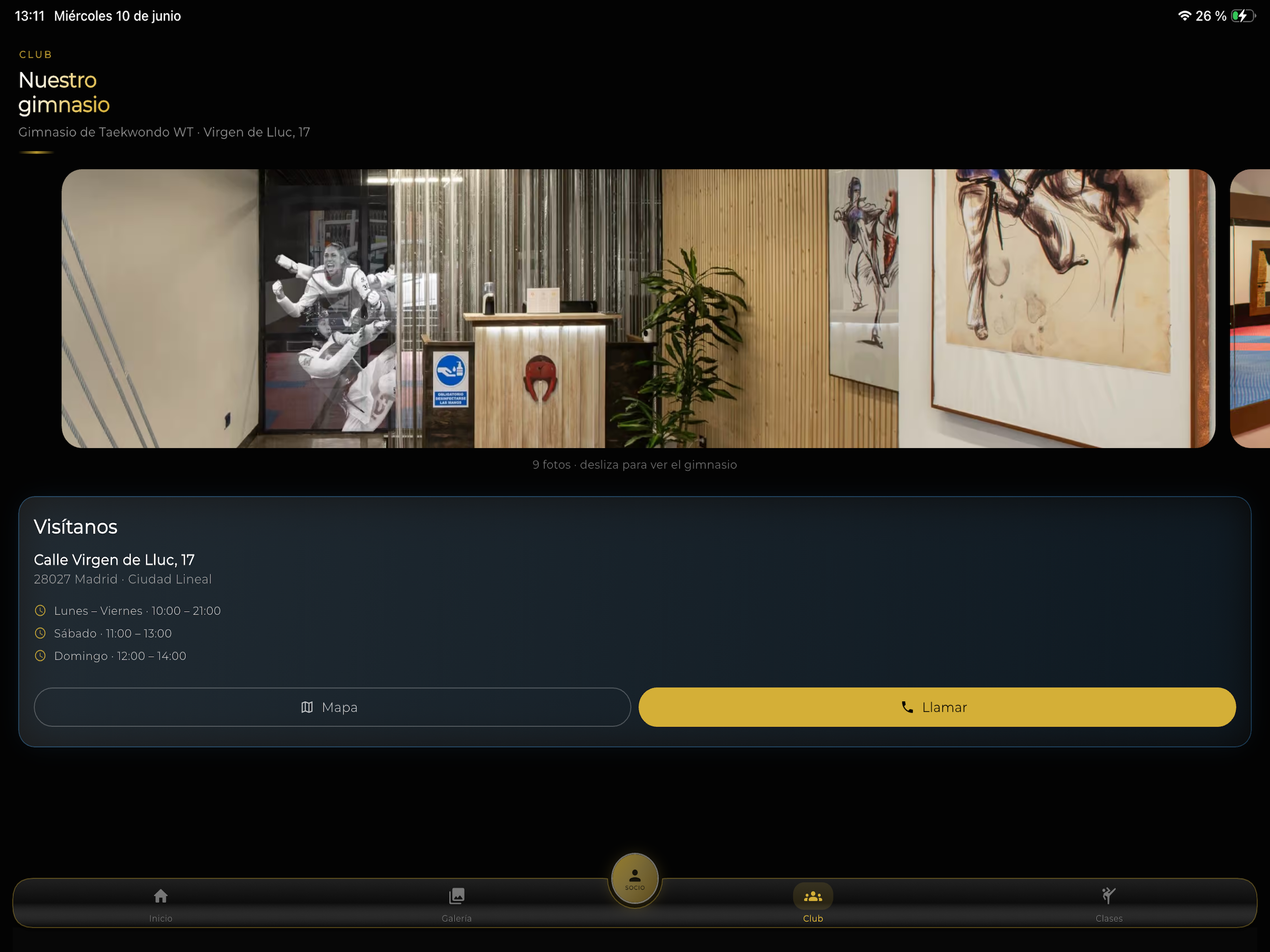This screenshot has height=952, width=1270.
Task: Click the 13:11 clock in status bar
Action: point(30,16)
